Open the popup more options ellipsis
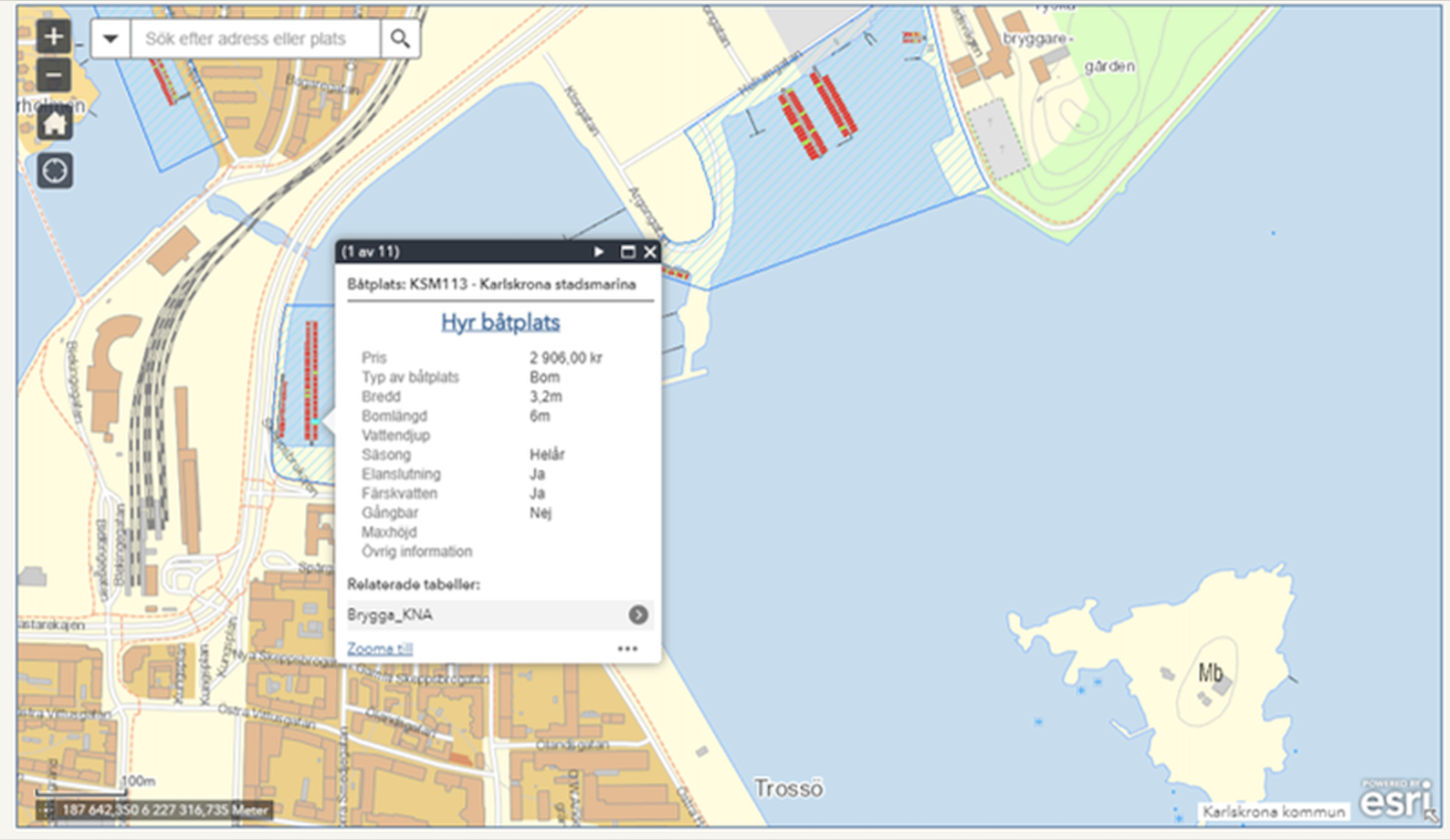 (x=627, y=648)
